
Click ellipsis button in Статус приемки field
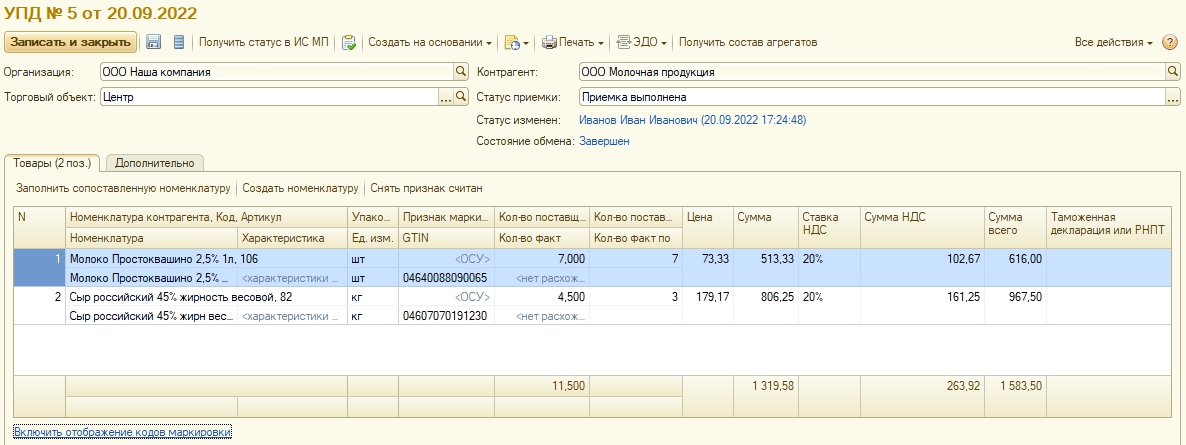[1173, 97]
